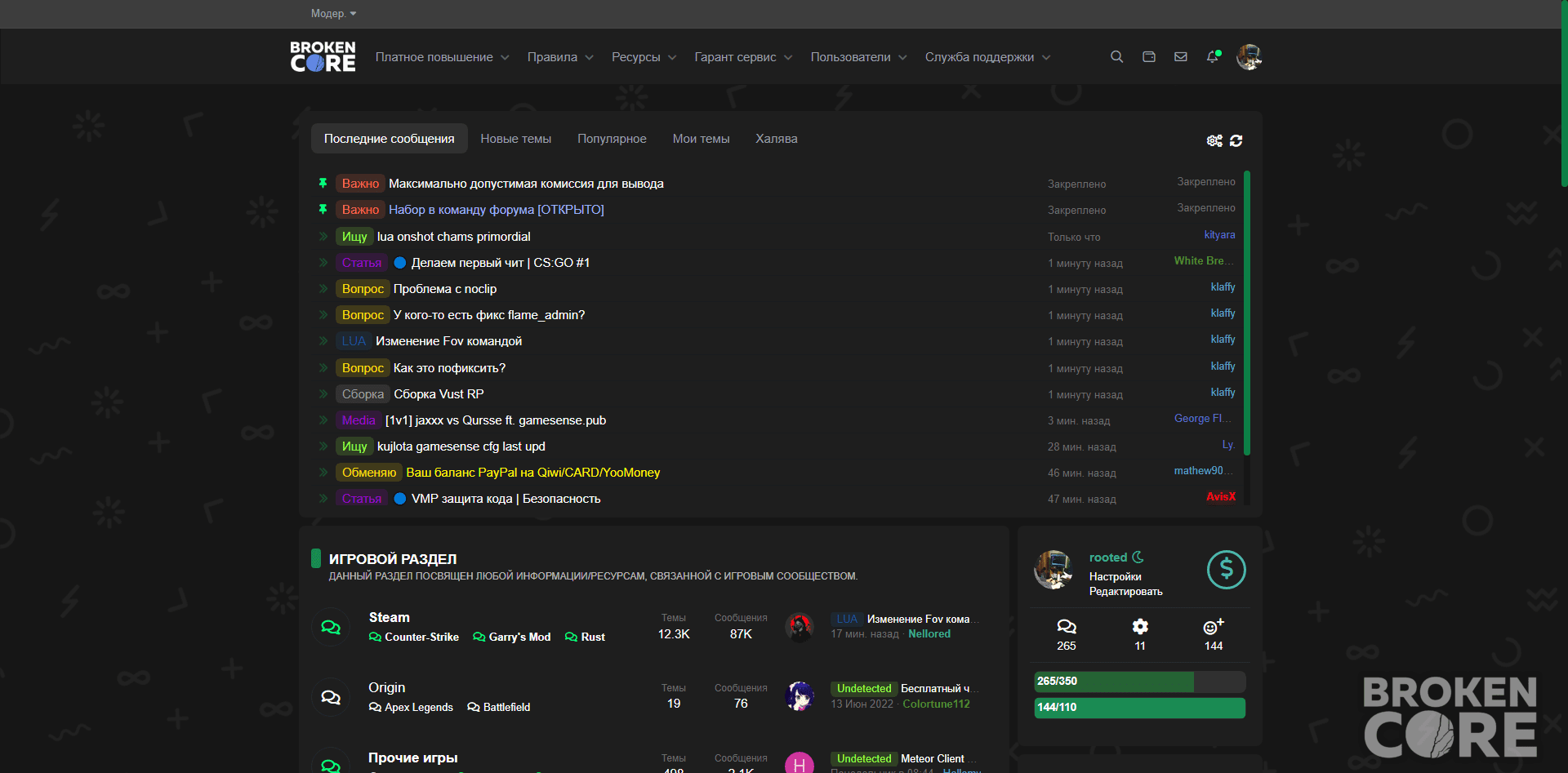The width and height of the screenshot is (1568, 773).
Task: Click the Steam forum chat icon
Action: 331,627
